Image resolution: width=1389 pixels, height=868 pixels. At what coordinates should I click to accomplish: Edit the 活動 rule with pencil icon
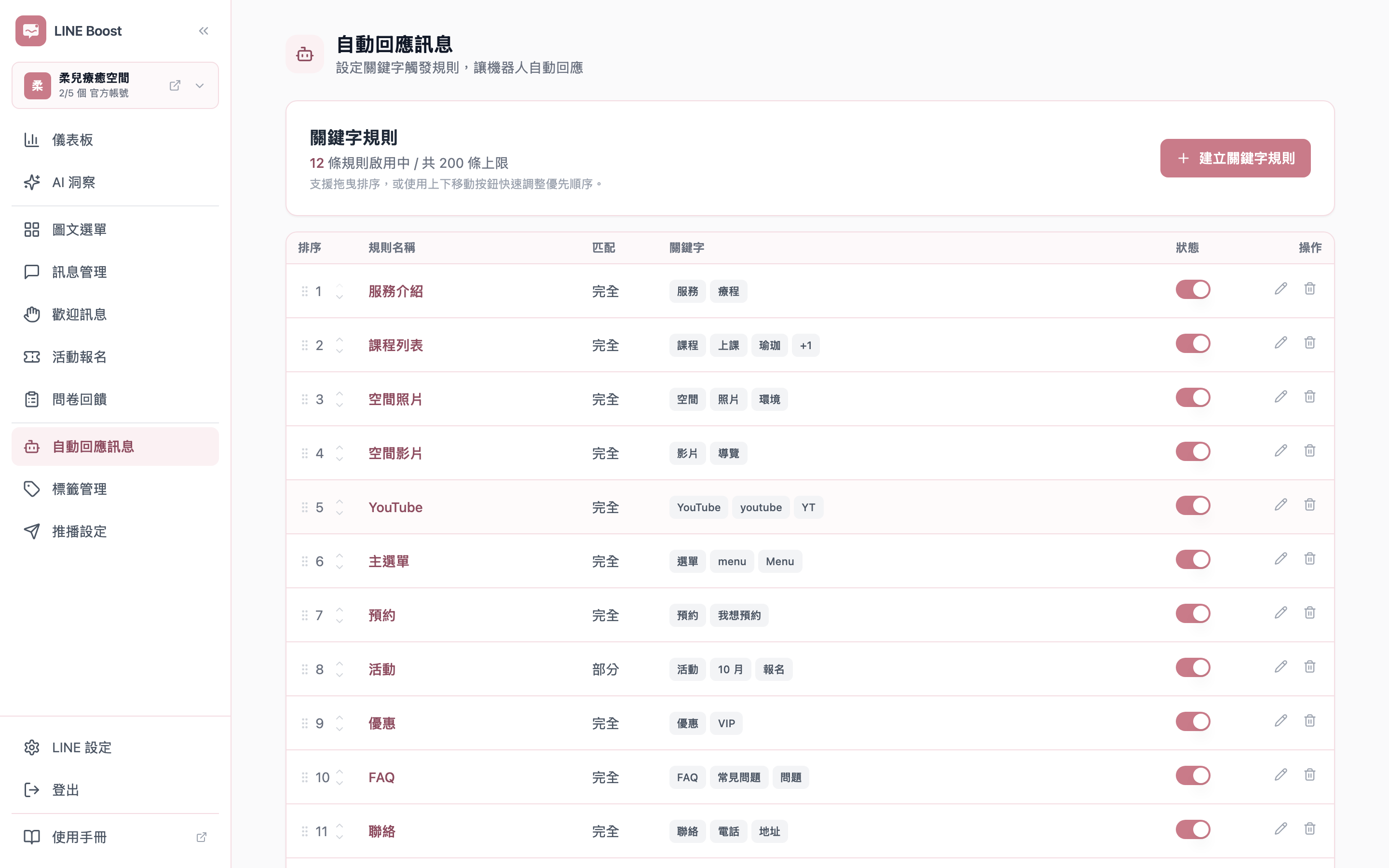click(x=1280, y=666)
